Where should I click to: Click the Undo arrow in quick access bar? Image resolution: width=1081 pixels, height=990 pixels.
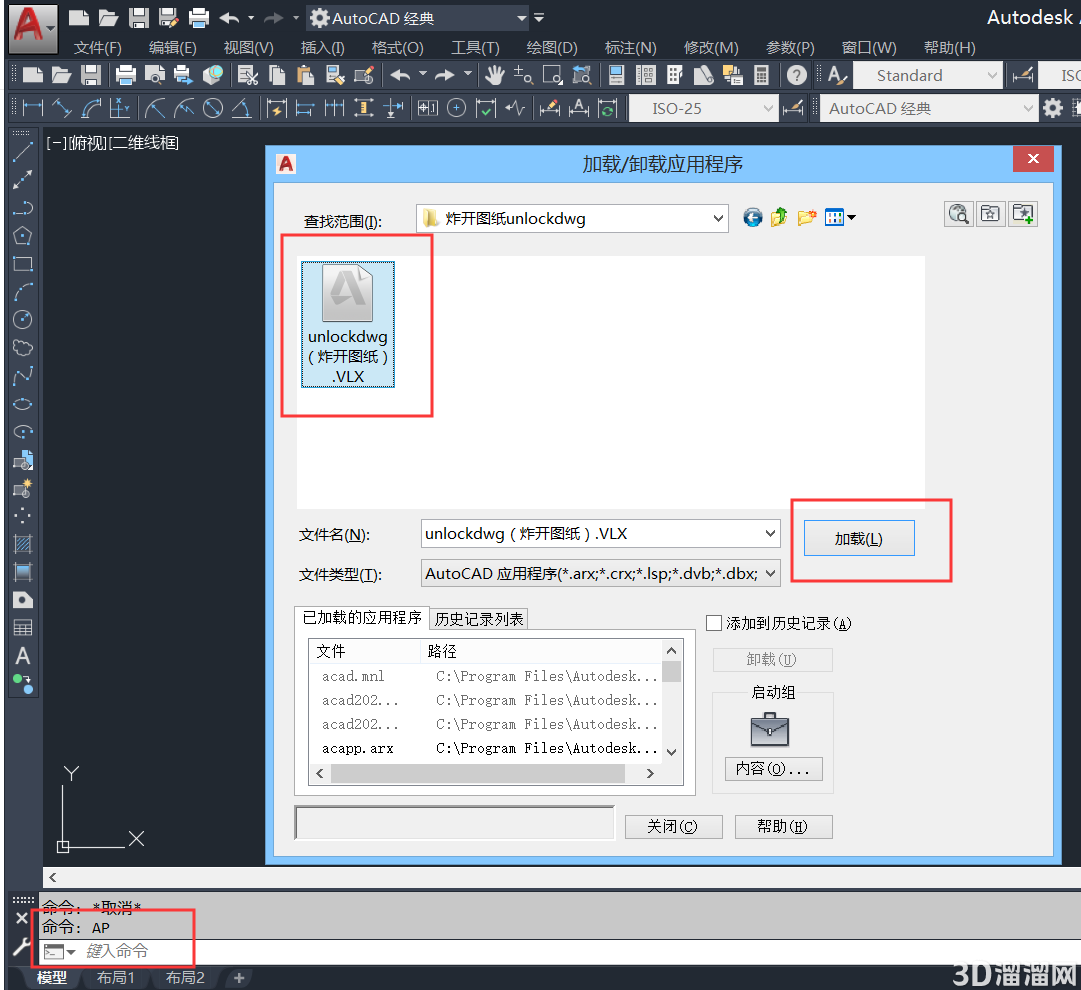(x=230, y=18)
